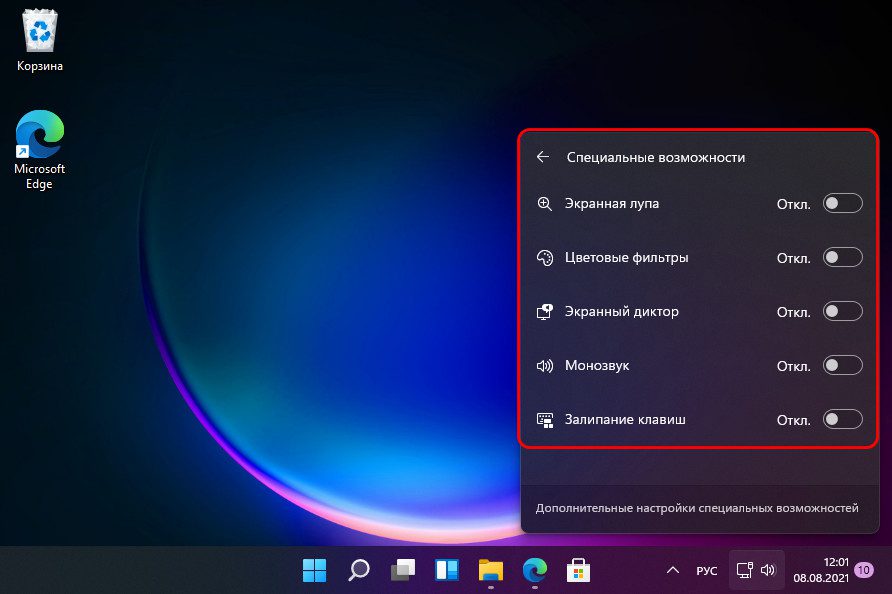The image size is (892, 594).
Task: Click the Специальные возможности header title
Action: tap(656, 158)
